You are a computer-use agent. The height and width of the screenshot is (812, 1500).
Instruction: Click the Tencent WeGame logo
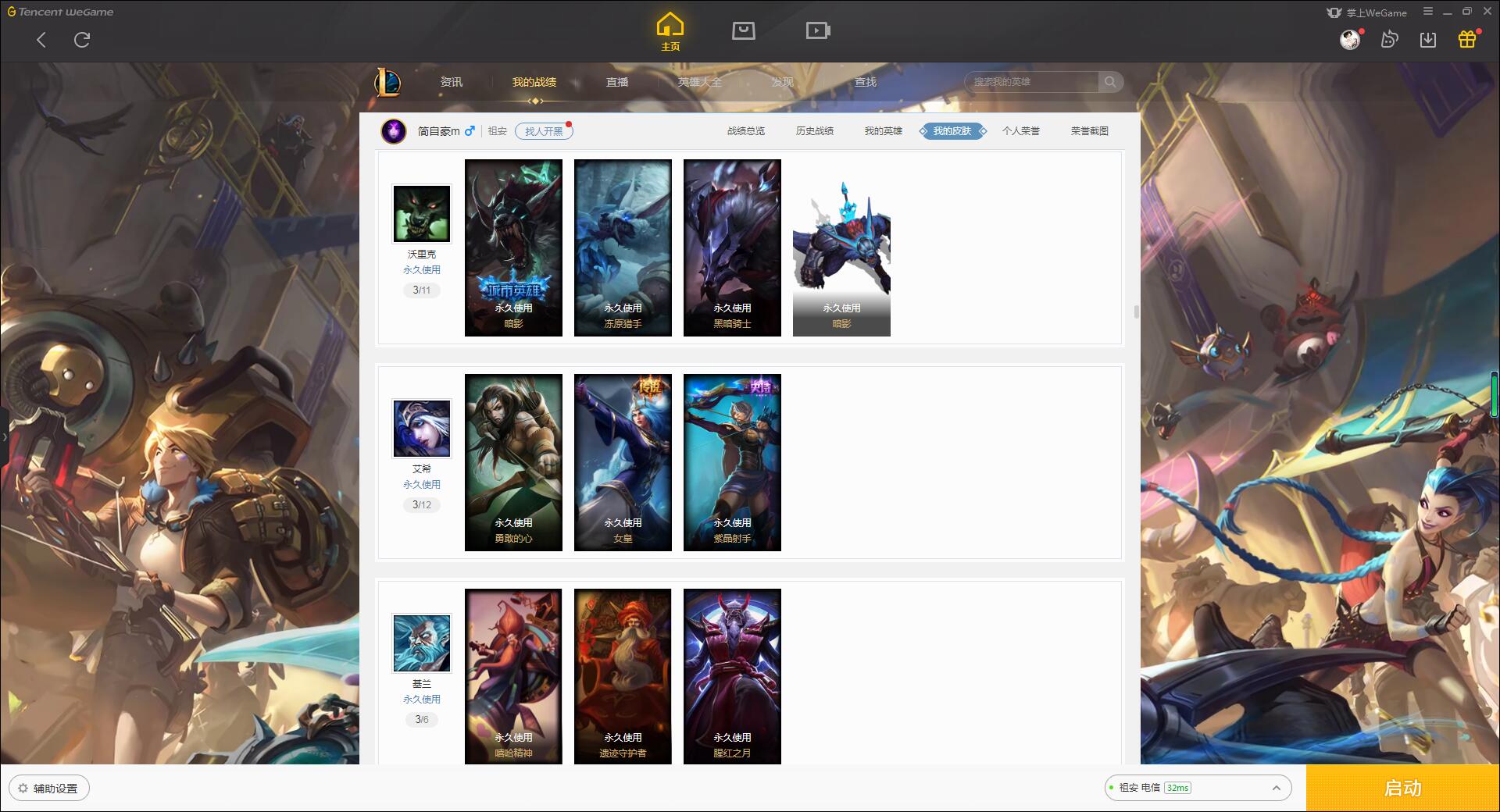click(61, 12)
